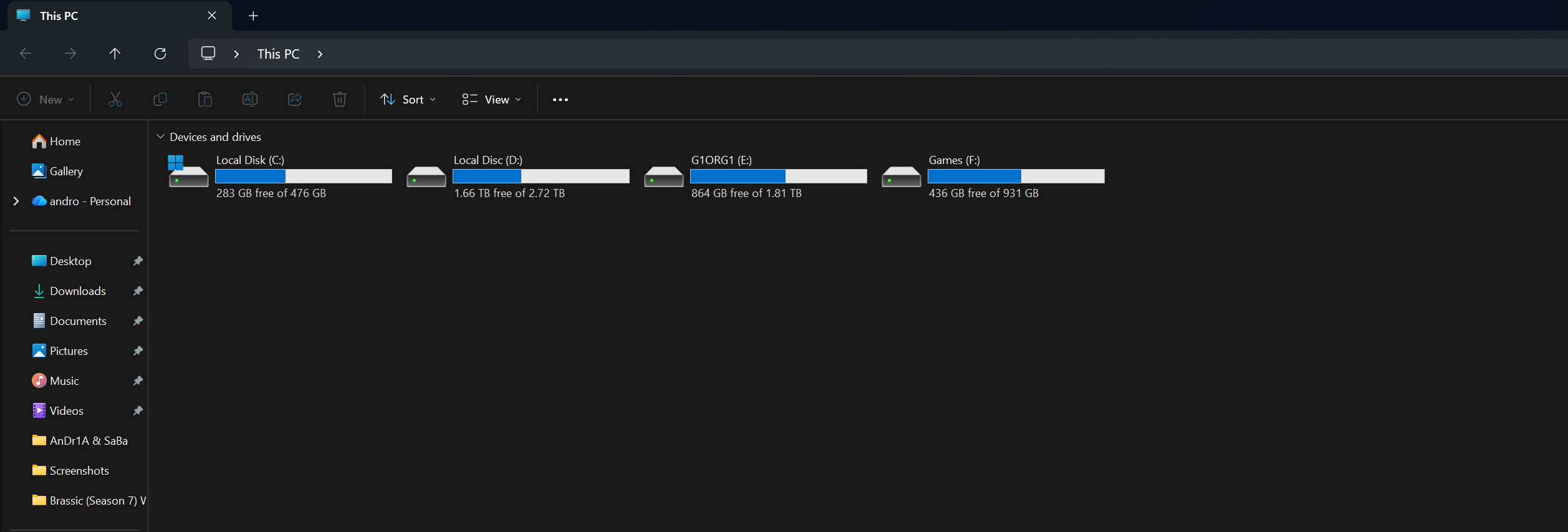Expand the andro - Personal OneDrive tree
The width and height of the screenshot is (1568, 532).
(16, 201)
